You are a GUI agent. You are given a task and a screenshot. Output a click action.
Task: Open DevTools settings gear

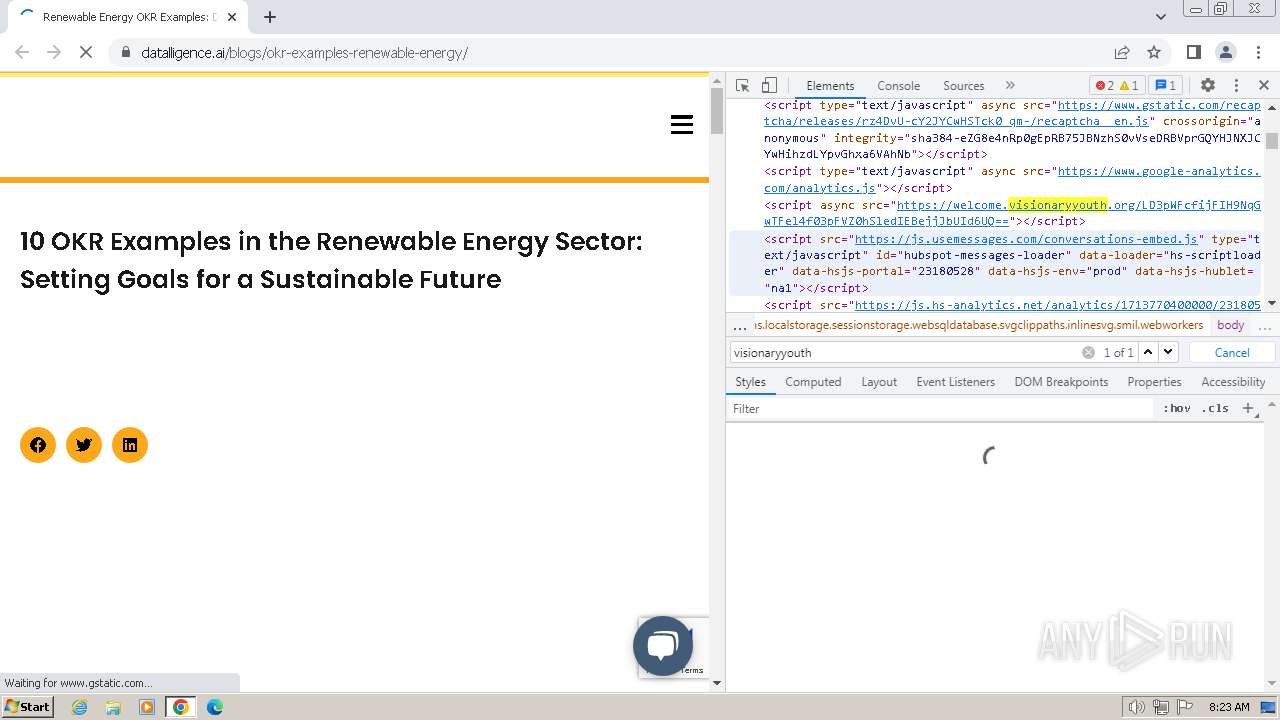pos(1208,86)
